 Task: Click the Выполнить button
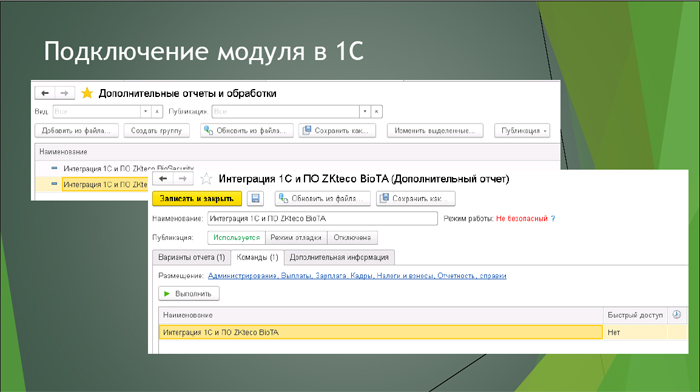click(x=189, y=294)
